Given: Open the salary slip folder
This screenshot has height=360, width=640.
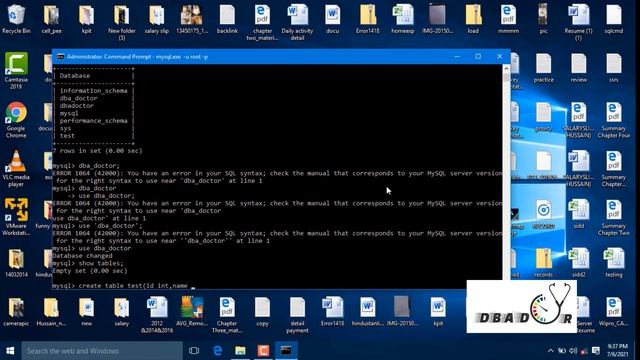Looking at the screenshot, I should [x=157, y=18].
